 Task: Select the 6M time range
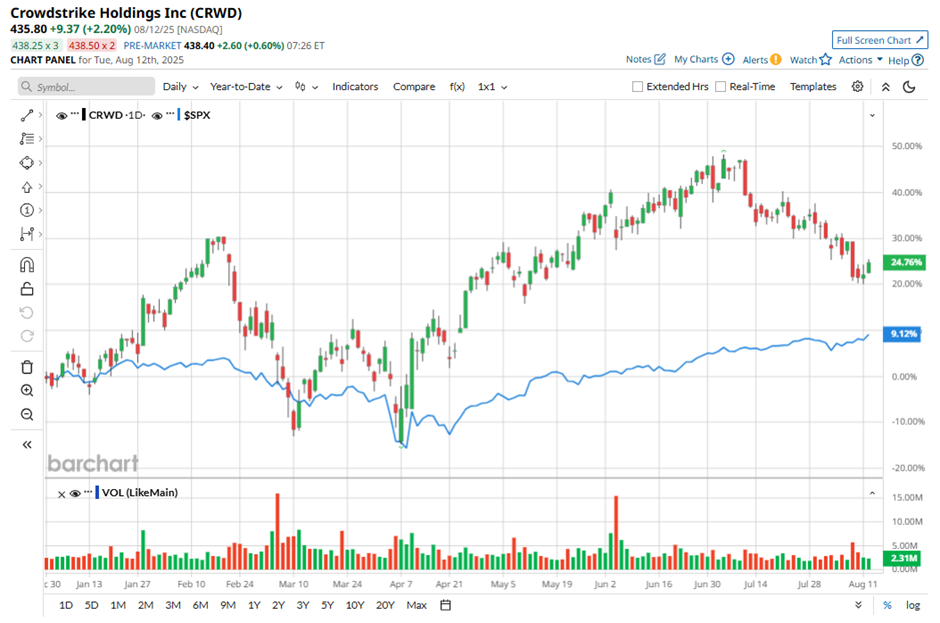200,605
